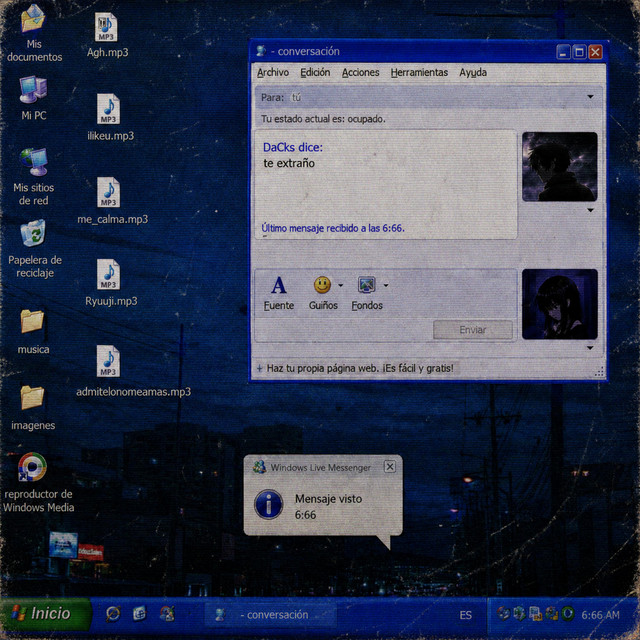Open the Herramientas menu

[x=419, y=73]
